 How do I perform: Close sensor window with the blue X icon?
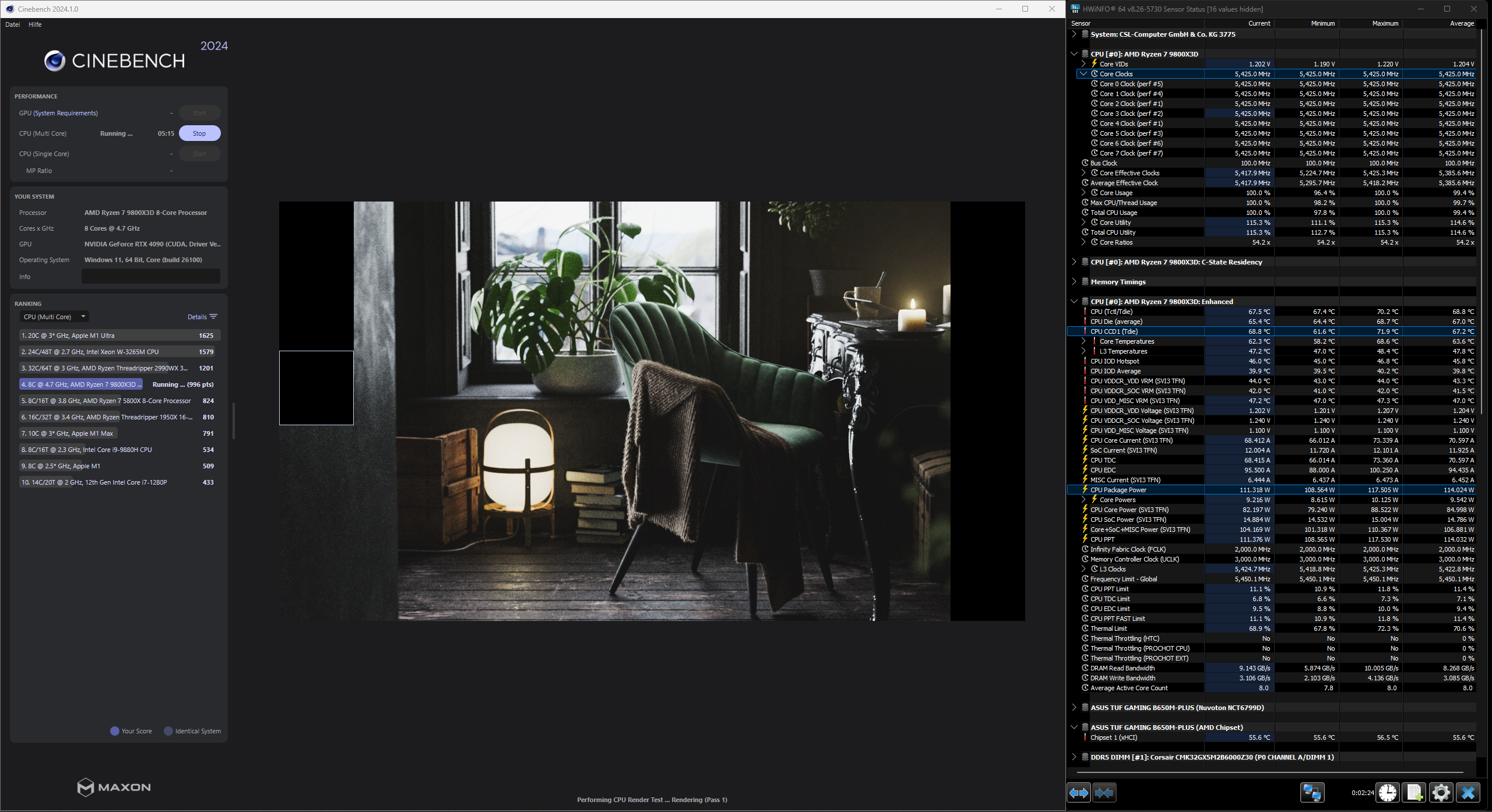coord(1468,792)
